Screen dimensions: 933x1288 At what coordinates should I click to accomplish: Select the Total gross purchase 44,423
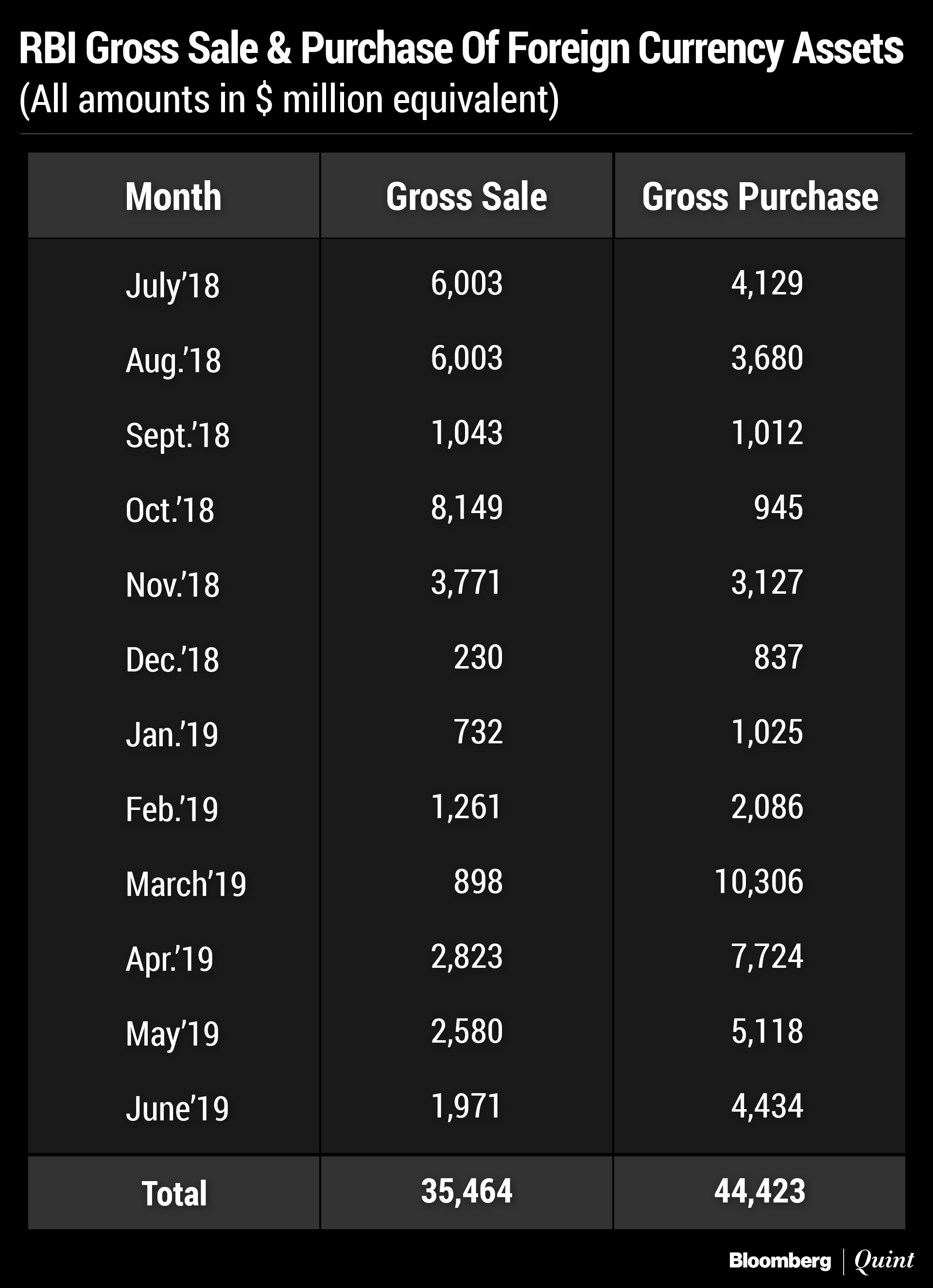[x=760, y=1191]
